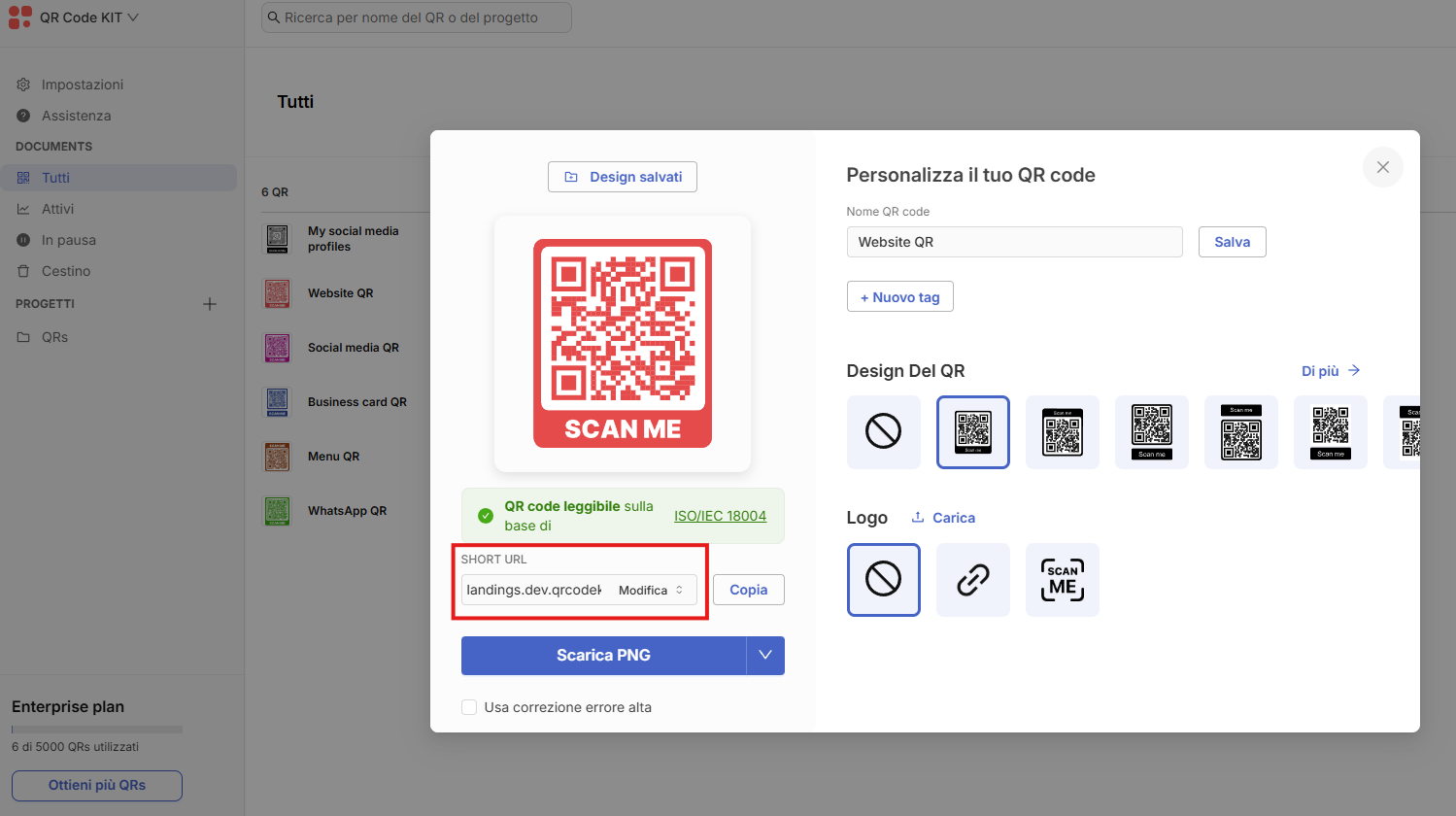This screenshot has width=1456, height=816.
Task: Open the Menu QR brown thumbnail
Action: click(x=277, y=456)
